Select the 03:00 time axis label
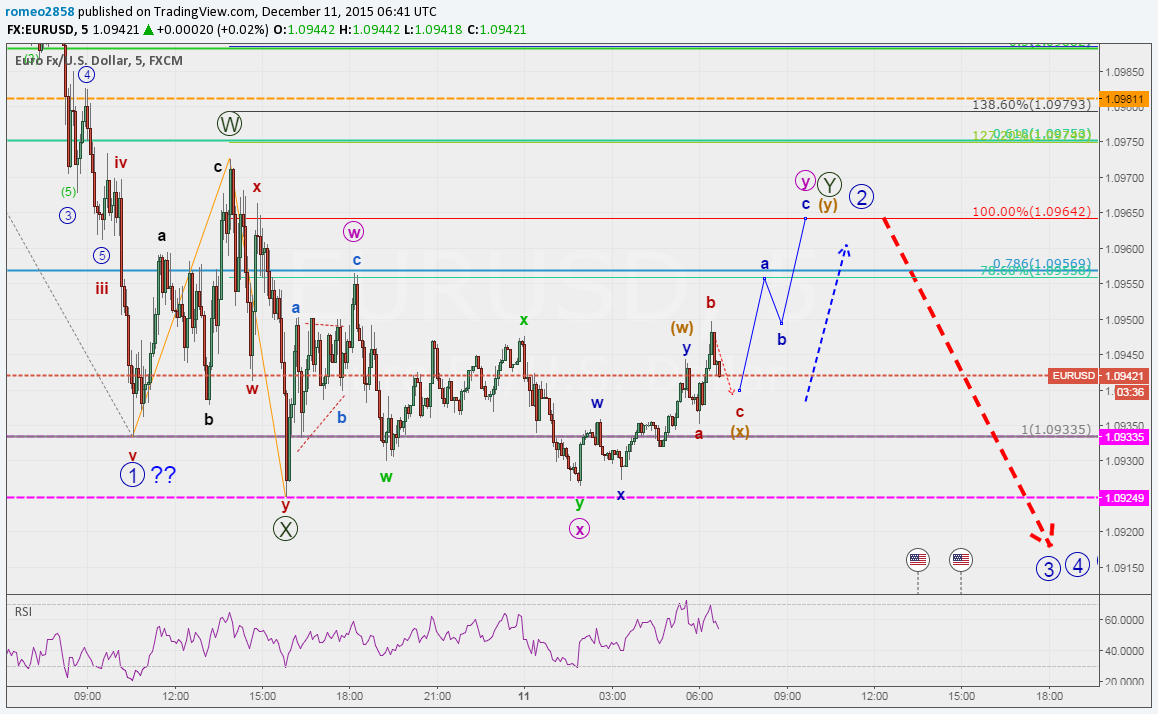This screenshot has height=714, width=1158. pos(612,696)
